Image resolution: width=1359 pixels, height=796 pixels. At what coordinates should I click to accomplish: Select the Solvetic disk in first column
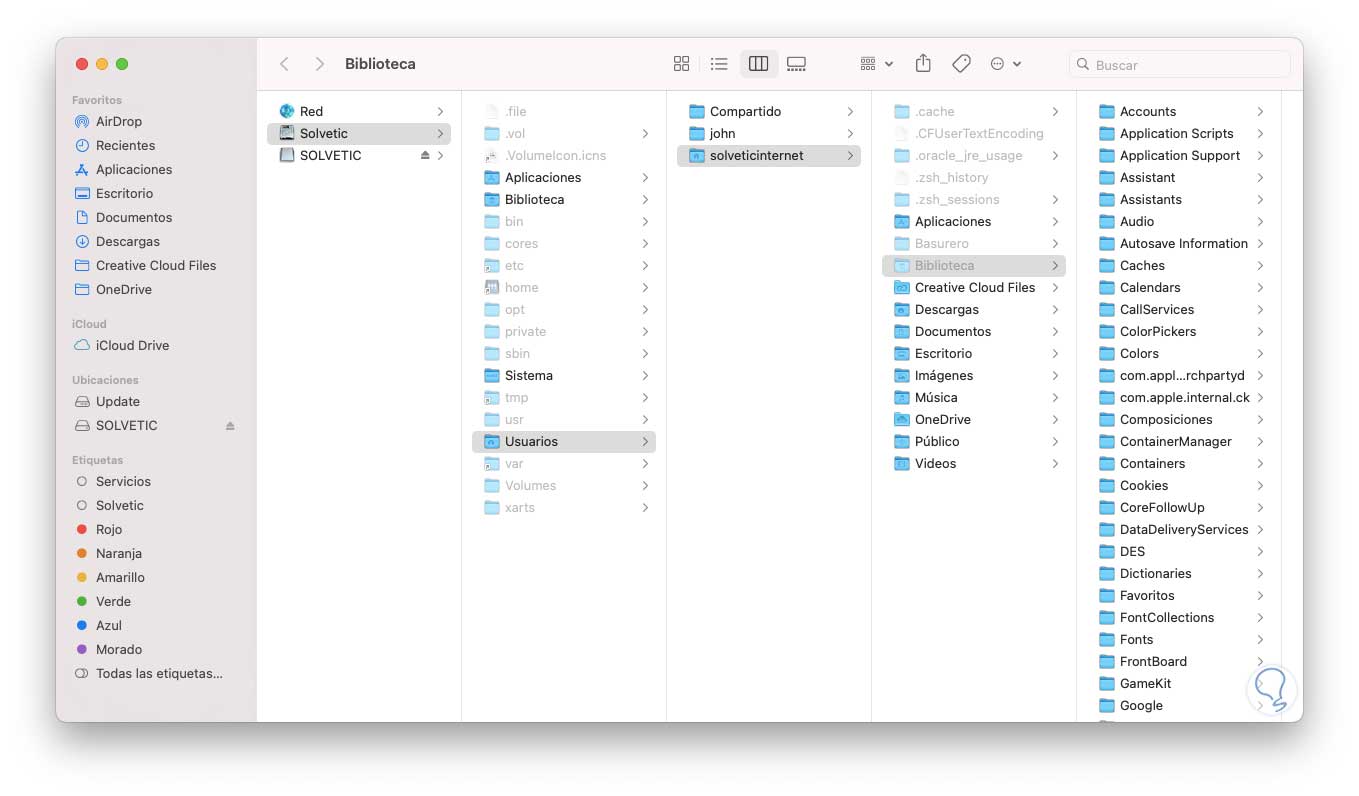[359, 133]
